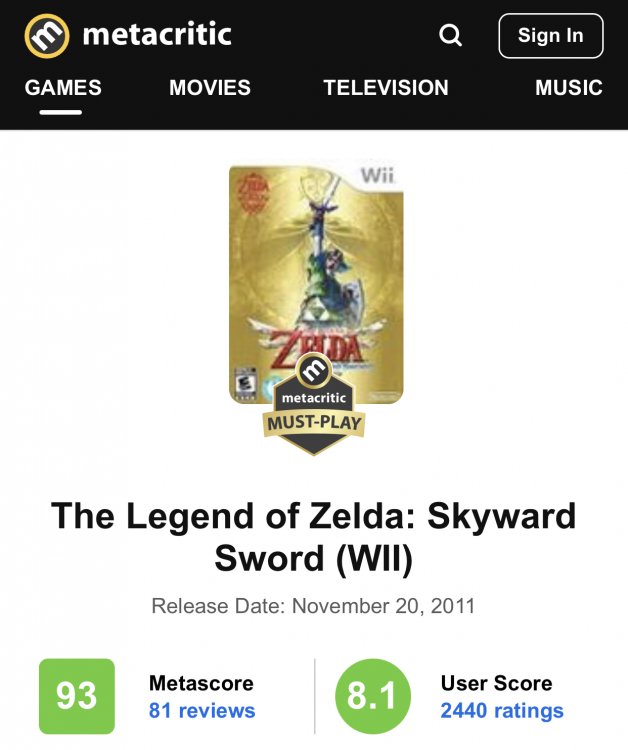This screenshot has width=628, height=750.
Task: Open the 2440 ratings link
Action: 502,711
